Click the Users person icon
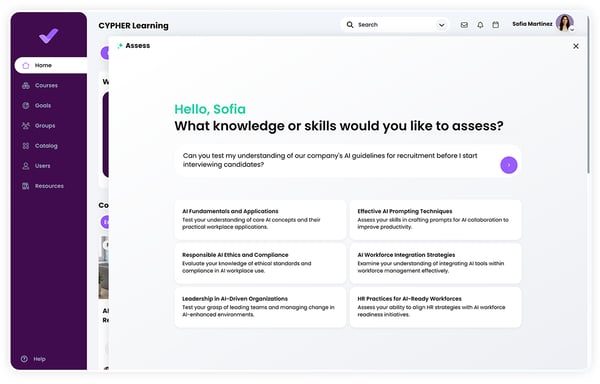Image resolution: width=600 pixels, height=384 pixels. pos(26,166)
